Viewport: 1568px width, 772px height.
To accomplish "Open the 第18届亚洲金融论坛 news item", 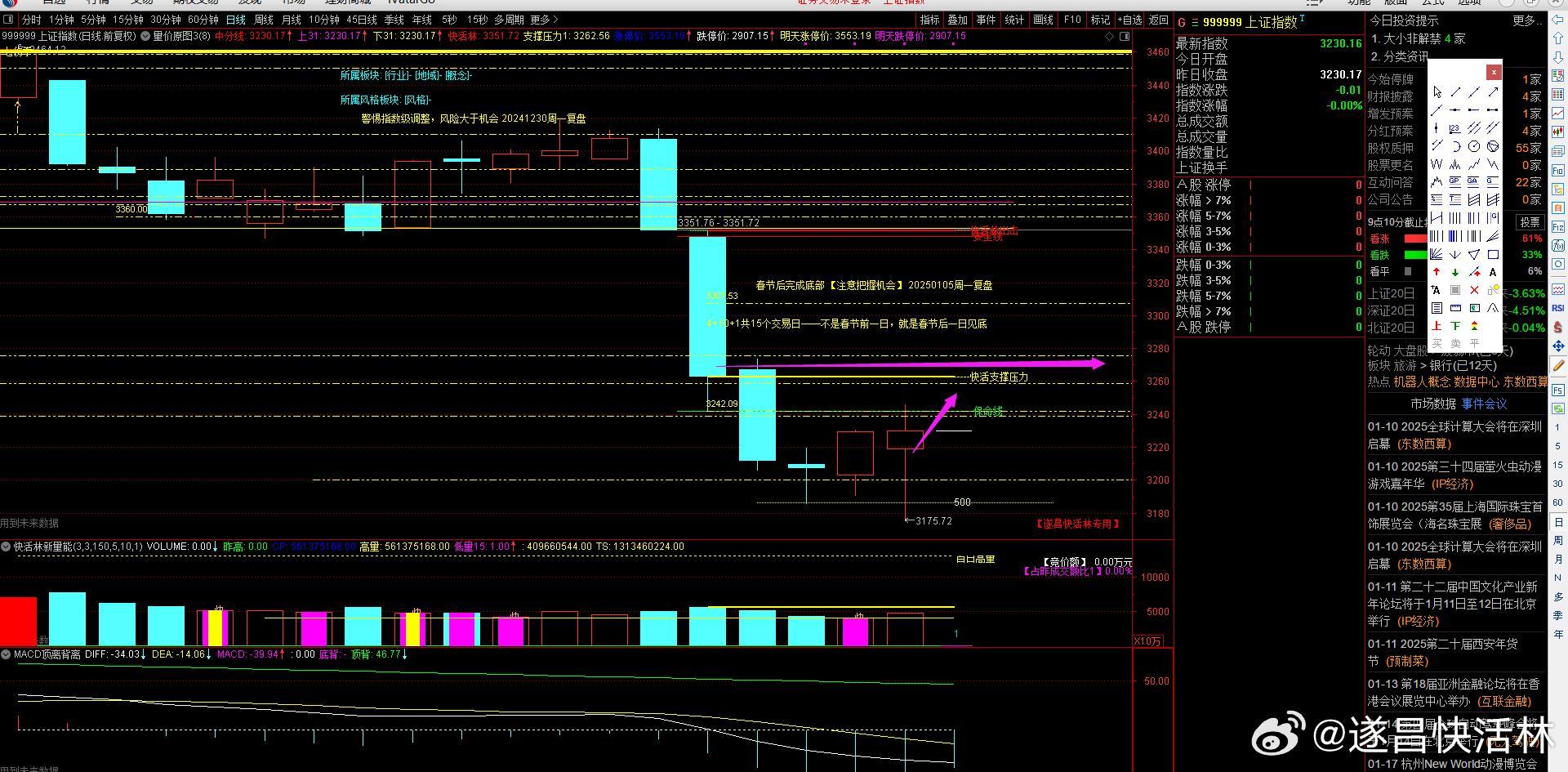I will click(x=1454, y=692).
